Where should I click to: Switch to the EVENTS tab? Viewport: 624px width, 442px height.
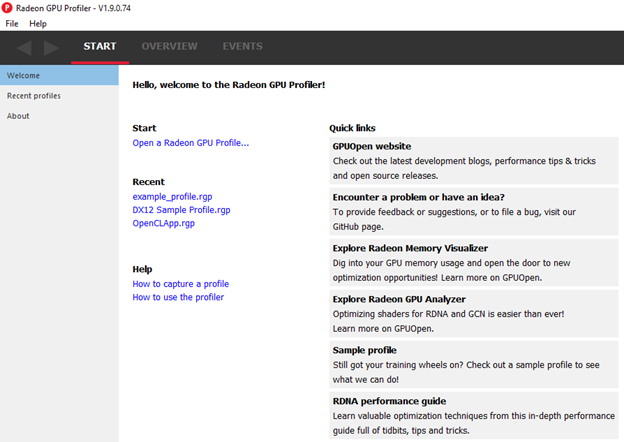point(242,46)
